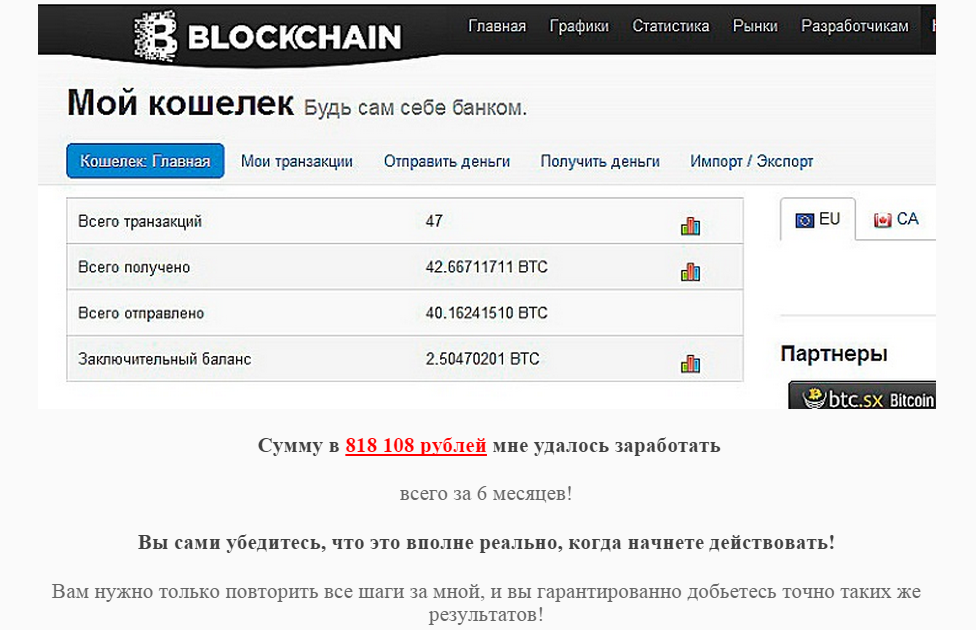Open chart icon for final balance row

[x=690, y=363]
